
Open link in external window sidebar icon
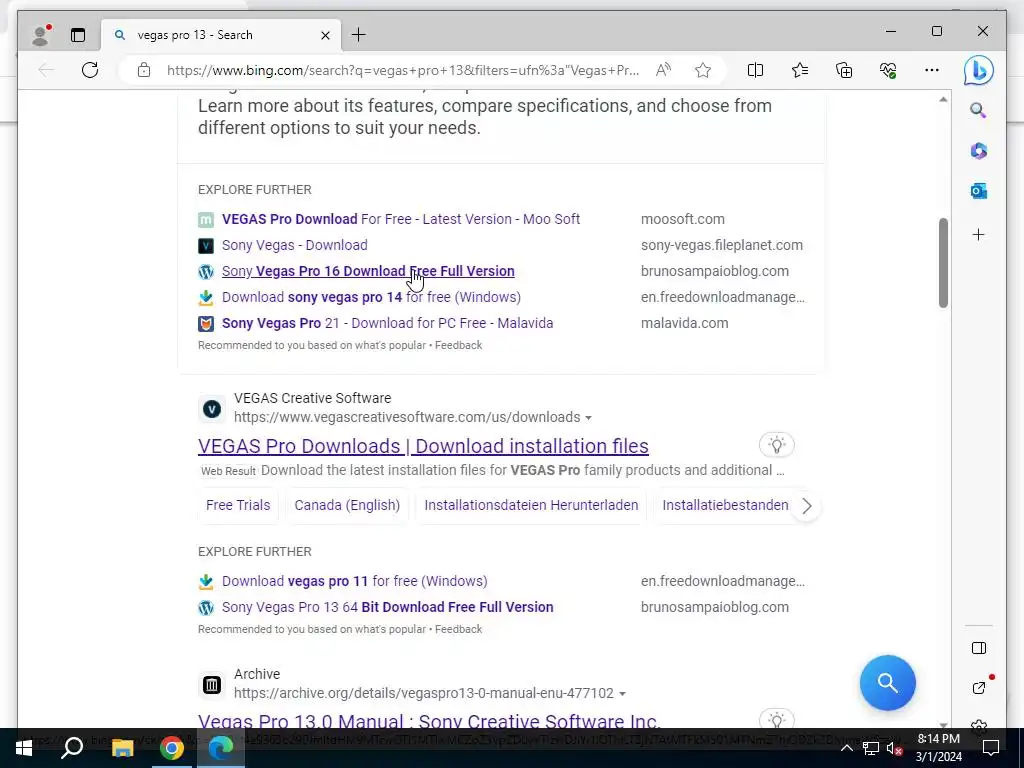[978, 688]
